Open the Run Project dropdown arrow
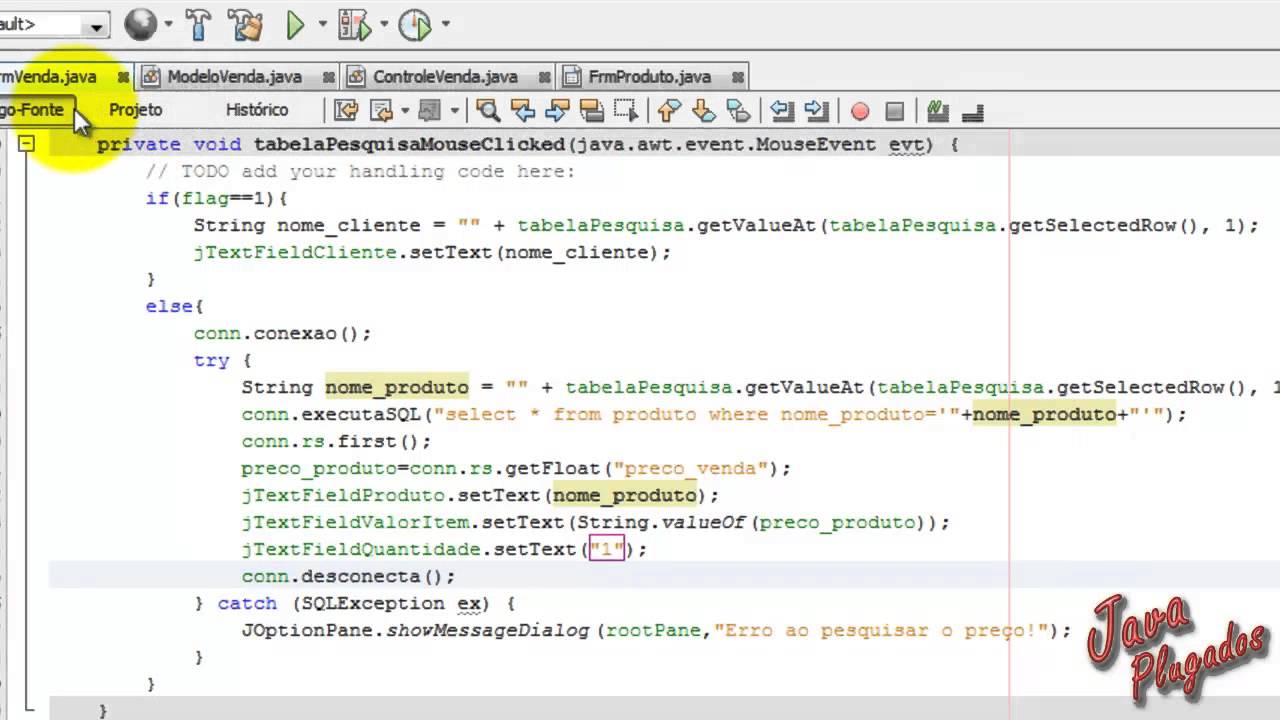 (x=322, y=24)
